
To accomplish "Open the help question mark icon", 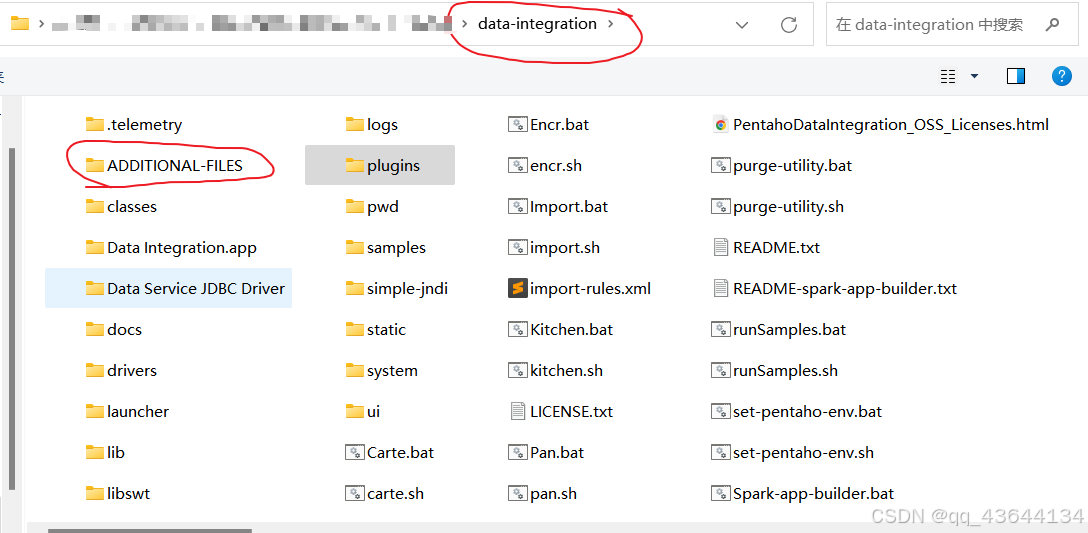I will (x=1062, y=76).
